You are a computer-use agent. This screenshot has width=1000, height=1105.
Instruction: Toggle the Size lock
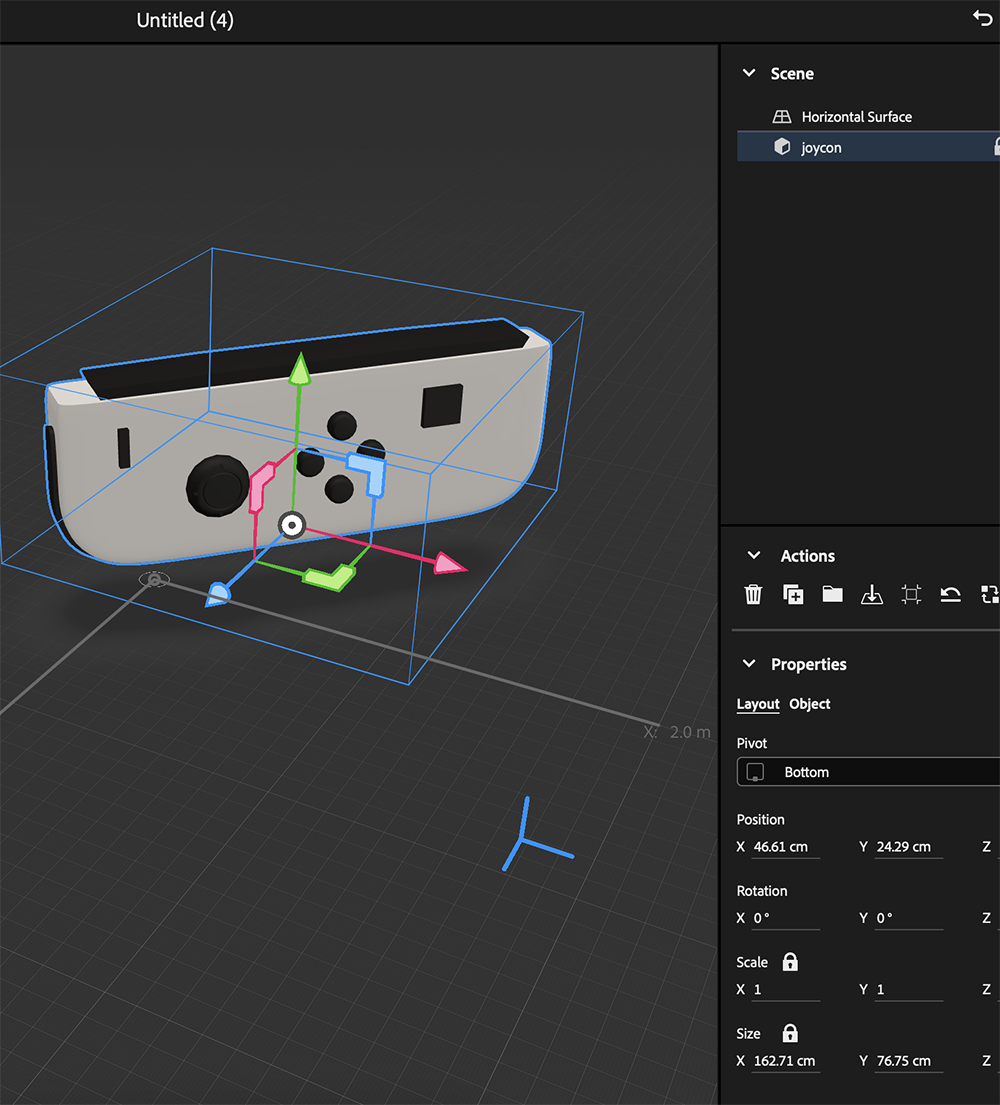(x=789, y=1033)
